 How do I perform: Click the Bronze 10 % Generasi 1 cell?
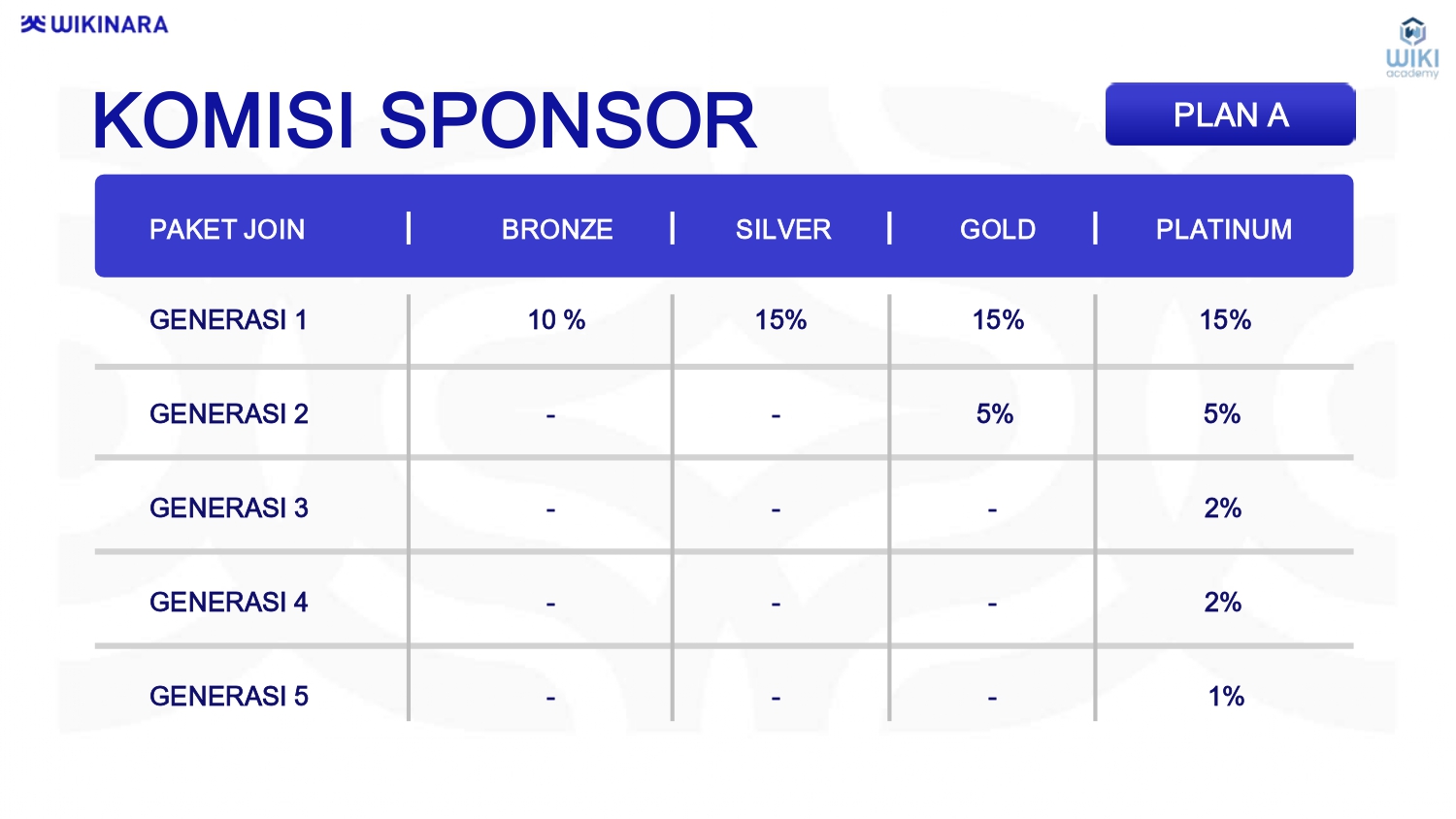click(x=556, y=319)
